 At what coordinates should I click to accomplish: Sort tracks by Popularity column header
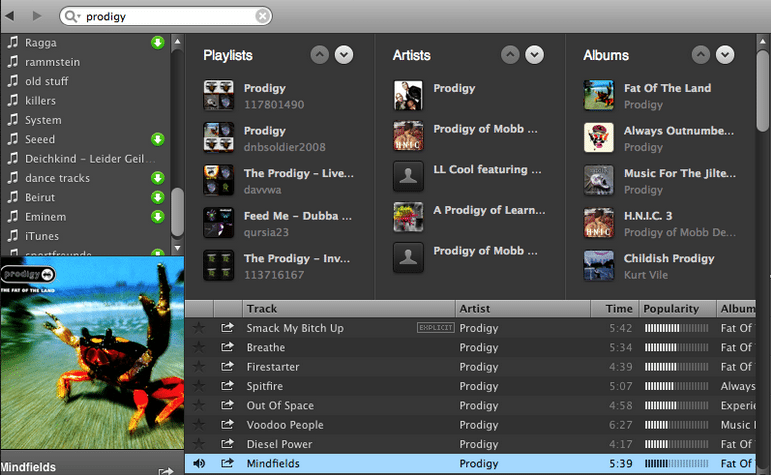pos(678,309)
